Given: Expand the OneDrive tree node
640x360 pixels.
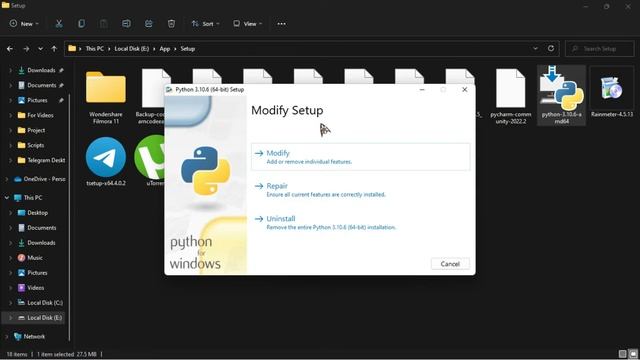Looking at the screenshot, I should (7, 179).
